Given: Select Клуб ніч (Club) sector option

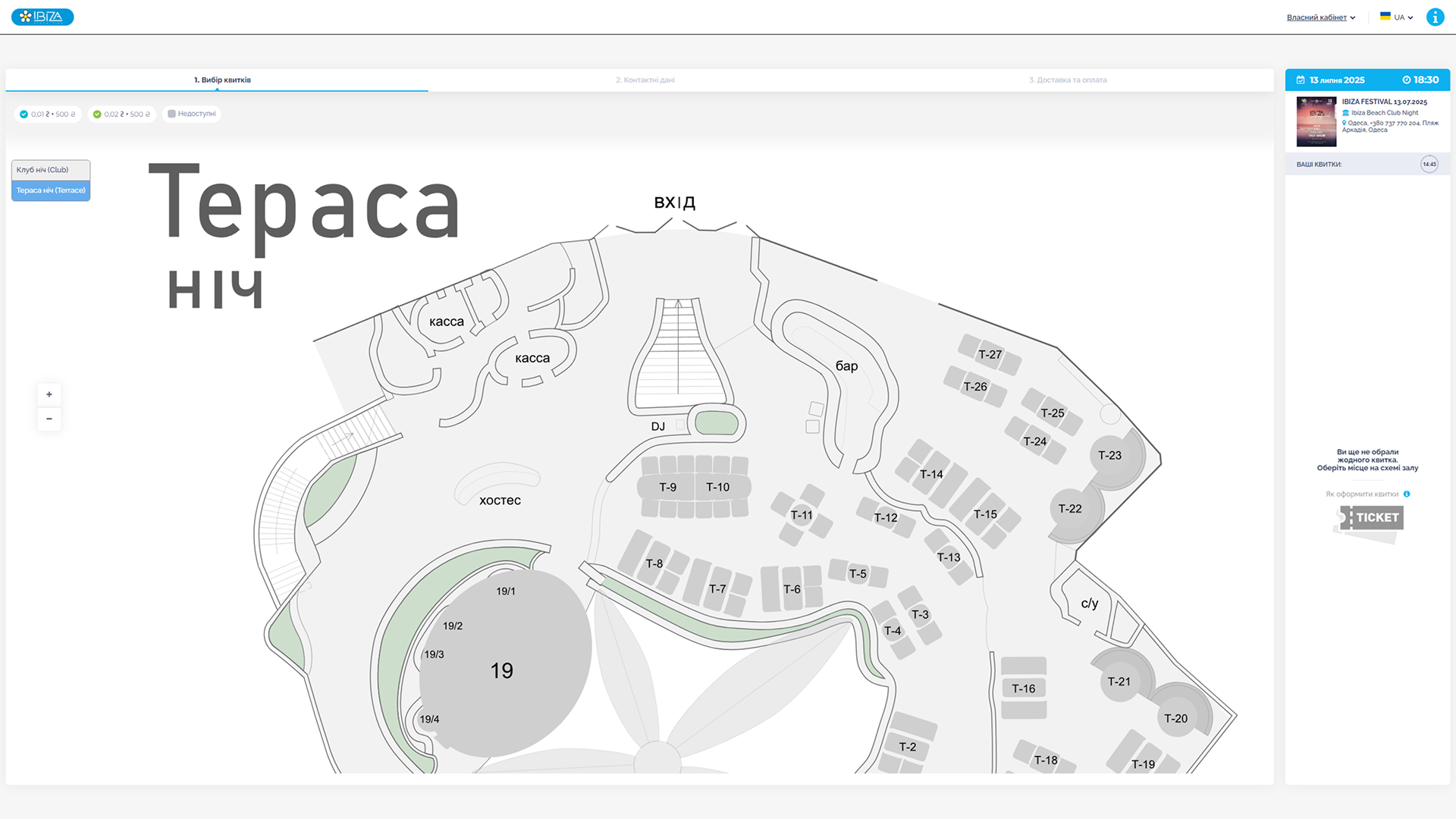Looking at the screenshot, I should [51, 170].
